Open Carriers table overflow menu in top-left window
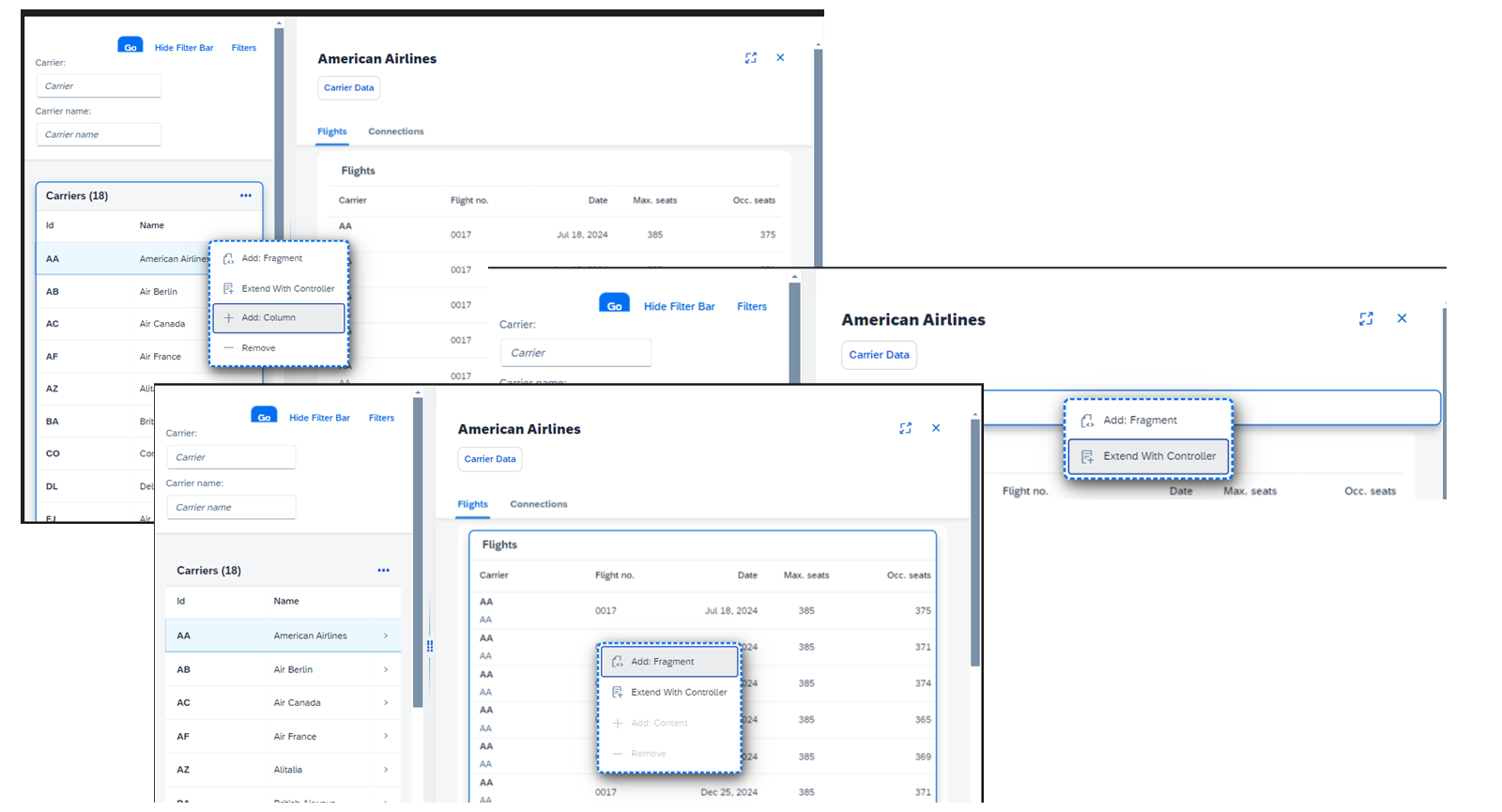 click(x=246, y=196)
